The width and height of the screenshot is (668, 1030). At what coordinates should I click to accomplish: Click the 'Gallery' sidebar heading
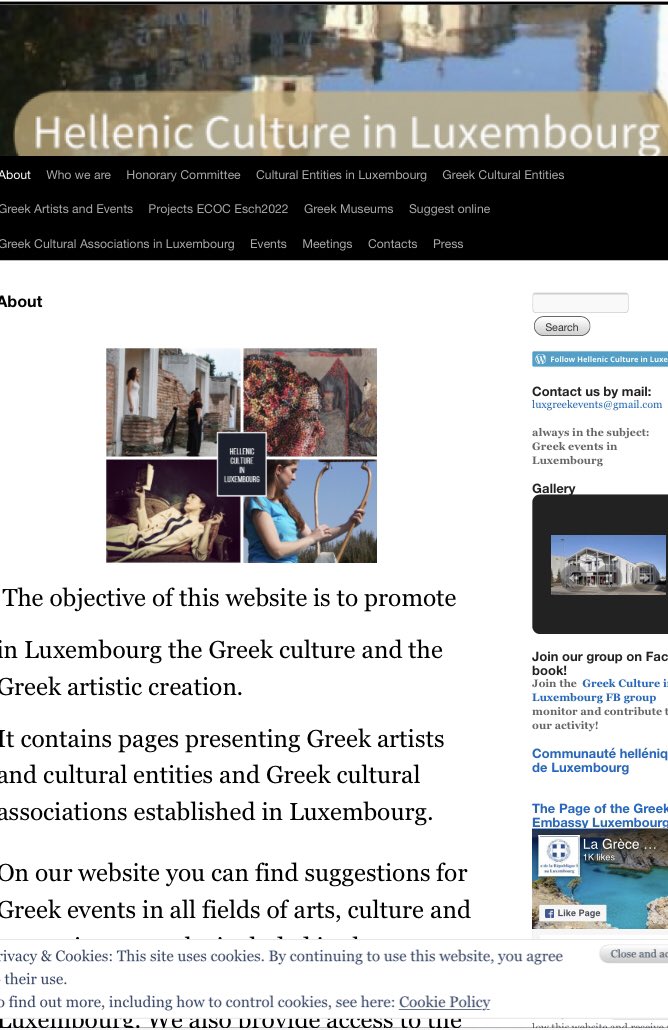point(554,488)
